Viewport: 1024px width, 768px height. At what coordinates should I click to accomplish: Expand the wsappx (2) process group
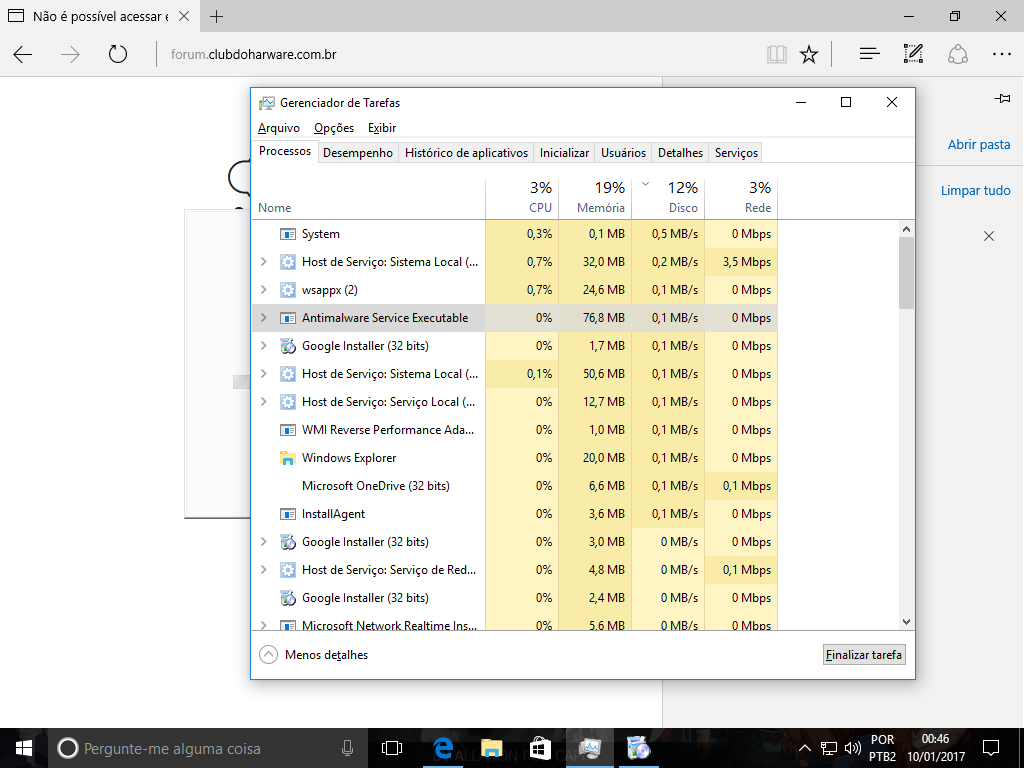[264, 290]
